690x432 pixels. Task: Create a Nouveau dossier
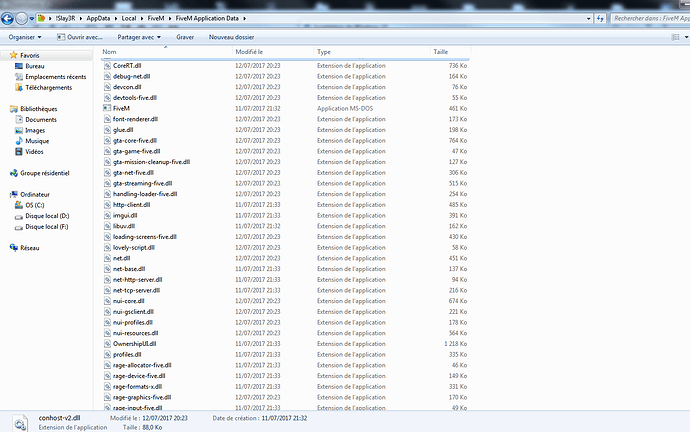pos(231,37)
